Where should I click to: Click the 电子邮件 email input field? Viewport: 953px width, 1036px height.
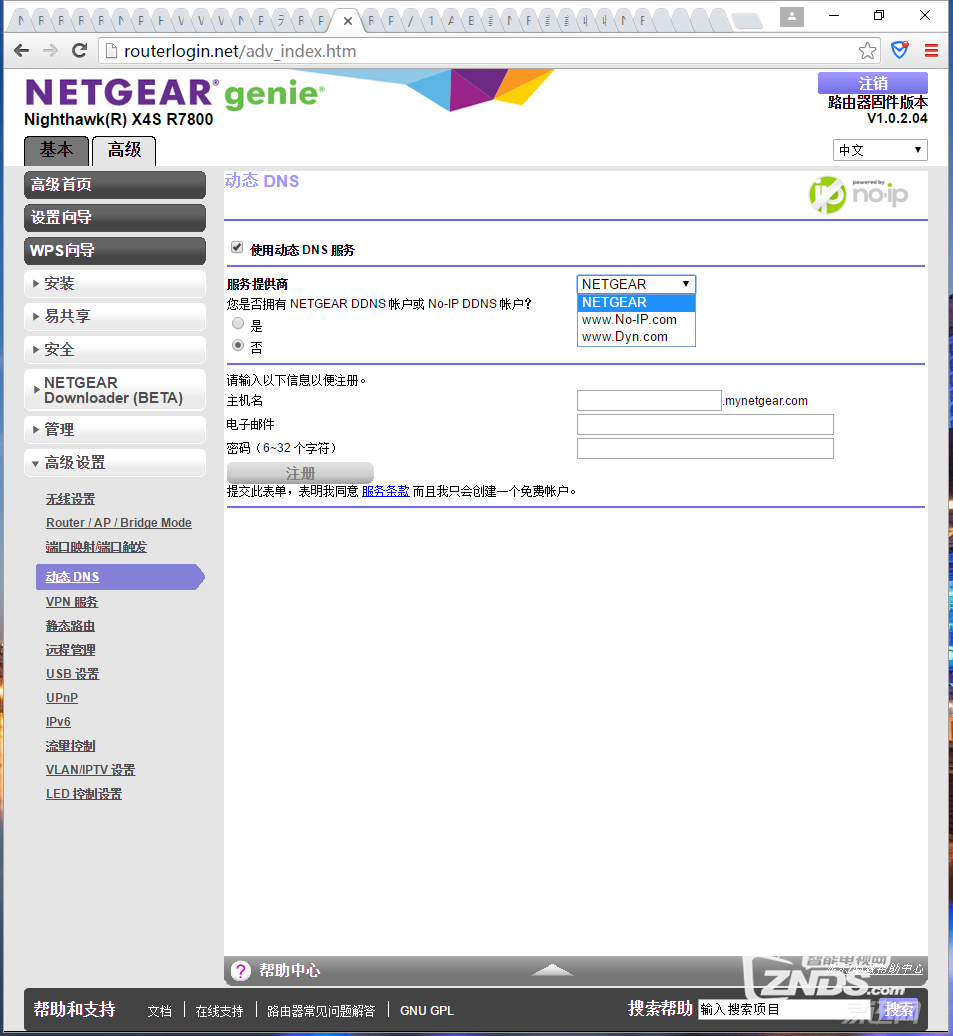pyautogui.click(x=705, y=424)
